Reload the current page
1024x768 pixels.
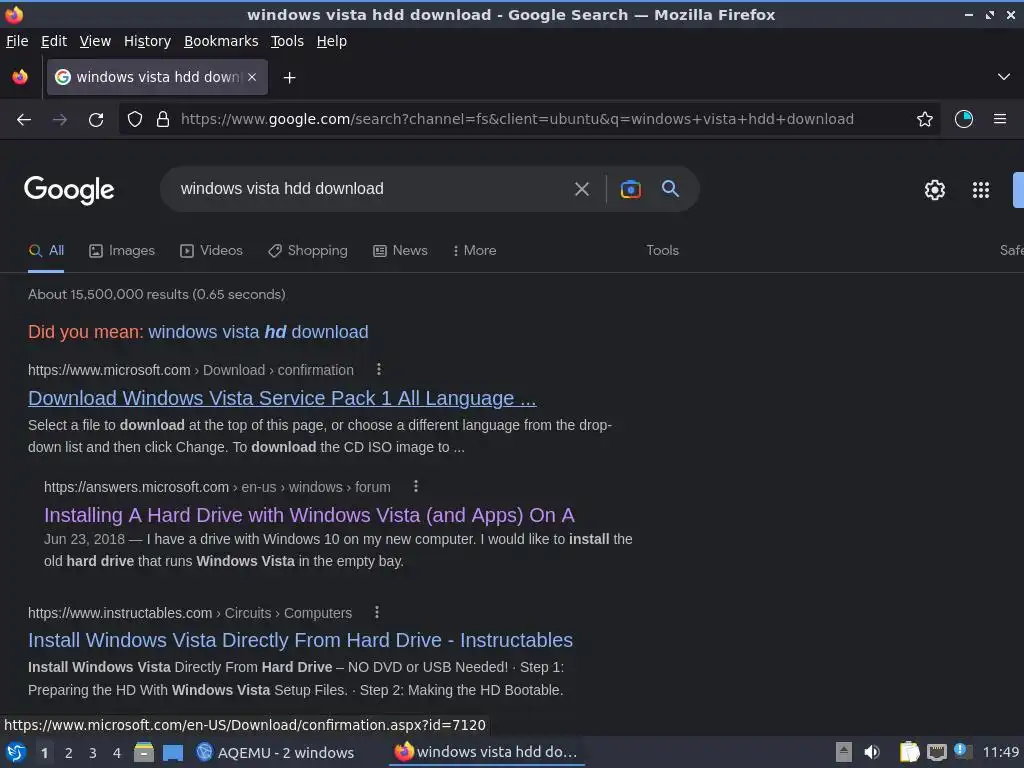pyautogui.click(x=96, y=120)
